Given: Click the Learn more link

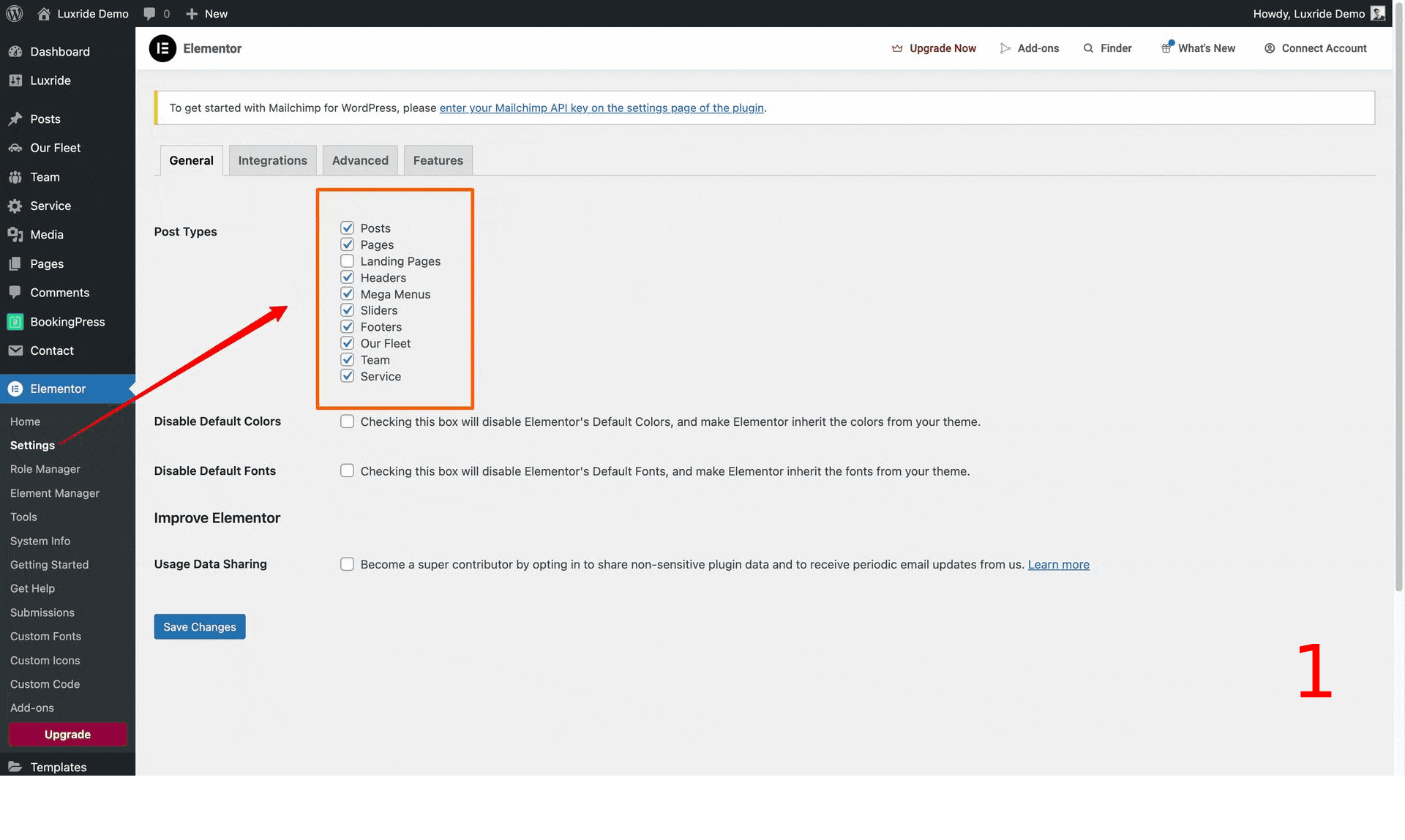Looking at the screenshot, I should (x=1059, y=564).
